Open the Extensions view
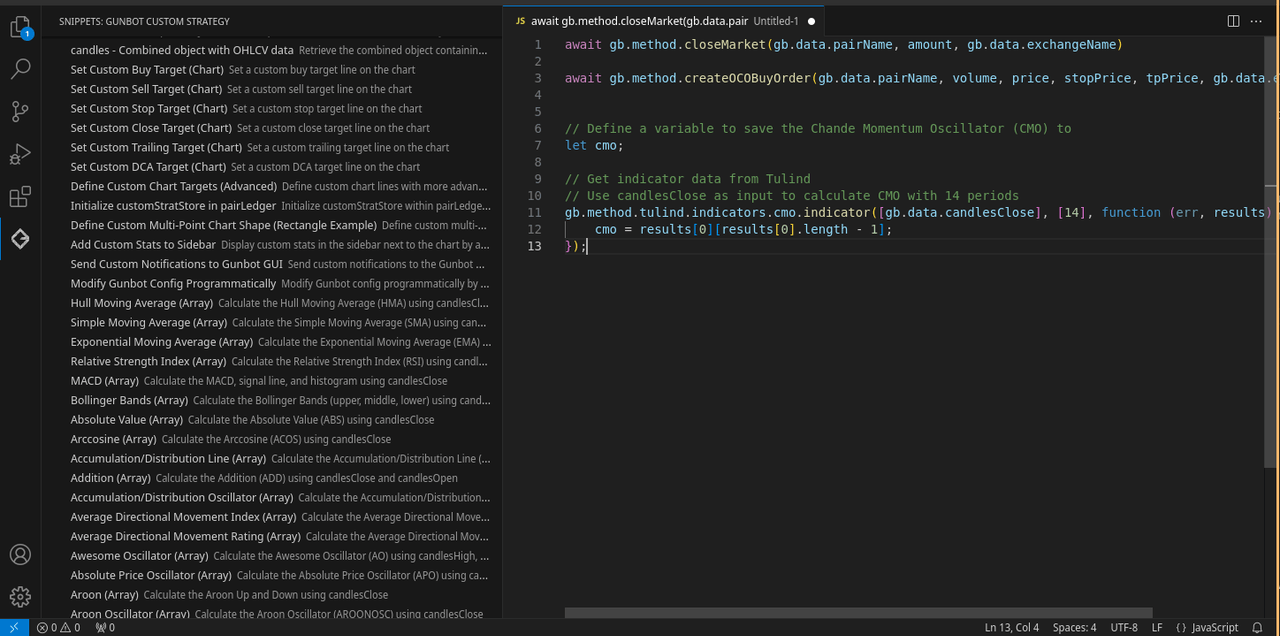The image size is (1280, 636). (x=20, y=196)
